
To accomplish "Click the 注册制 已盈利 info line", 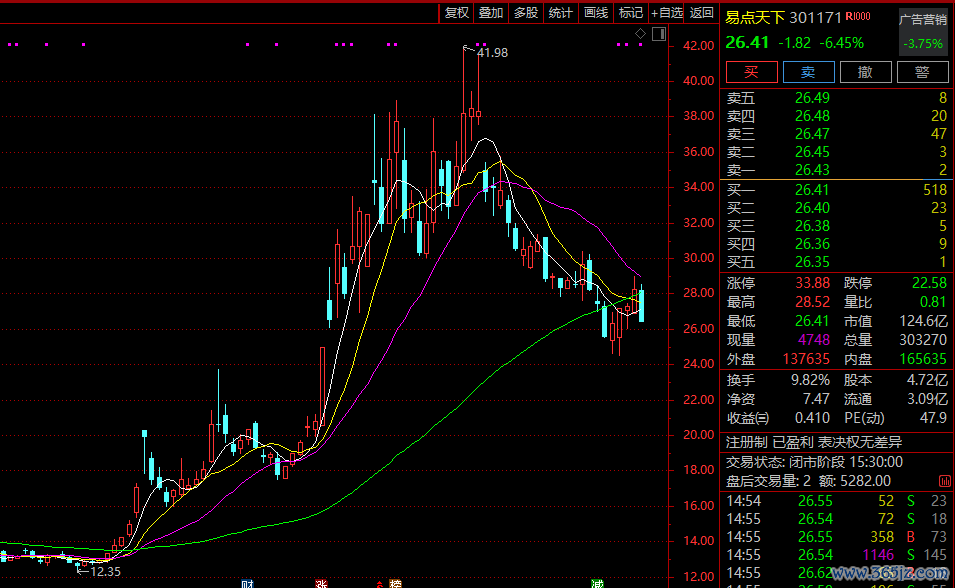I will [814, 442].
